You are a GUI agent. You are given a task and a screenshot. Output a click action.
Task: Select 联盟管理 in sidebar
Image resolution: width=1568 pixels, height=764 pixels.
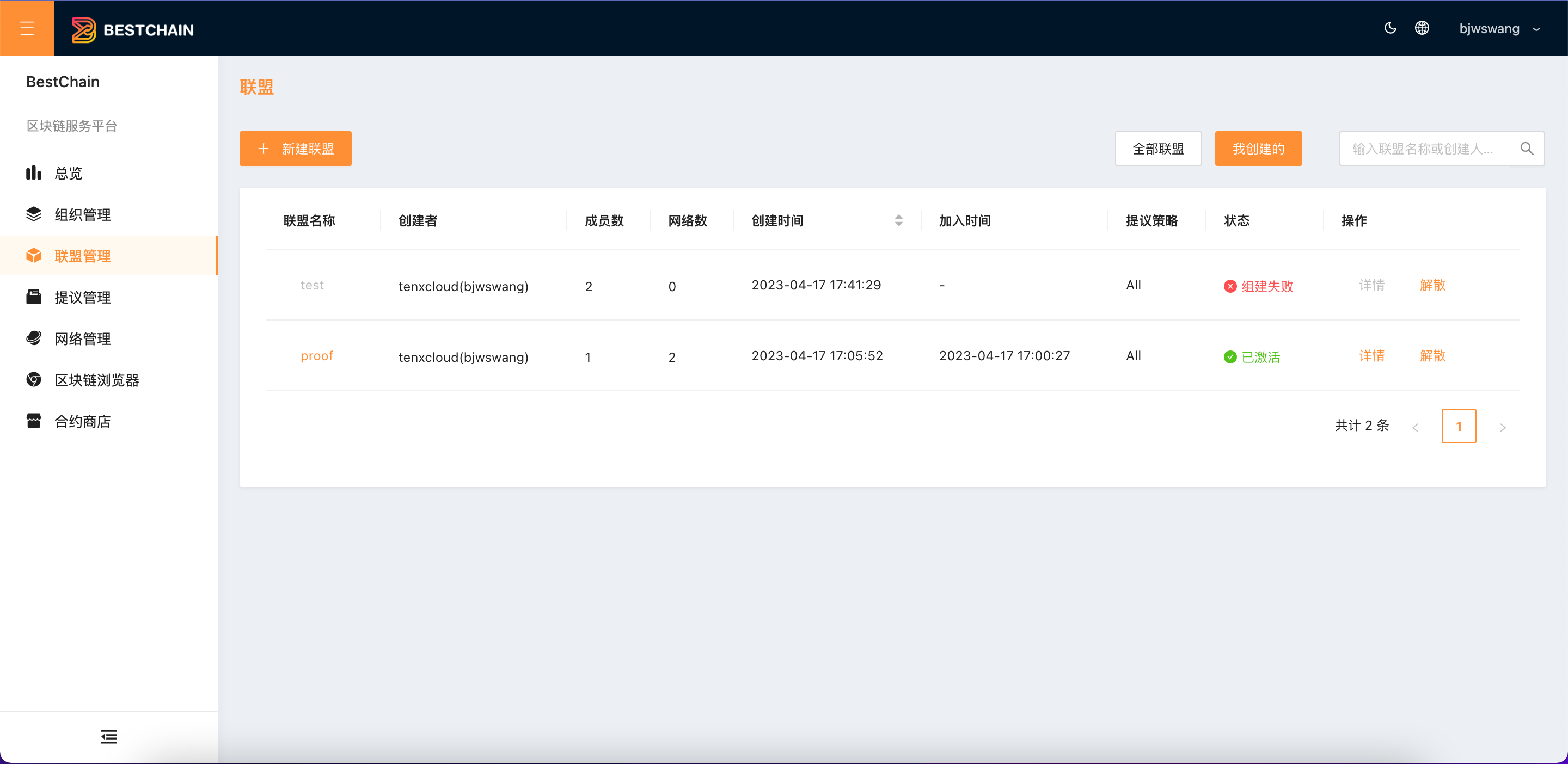[x=109, y=255]
